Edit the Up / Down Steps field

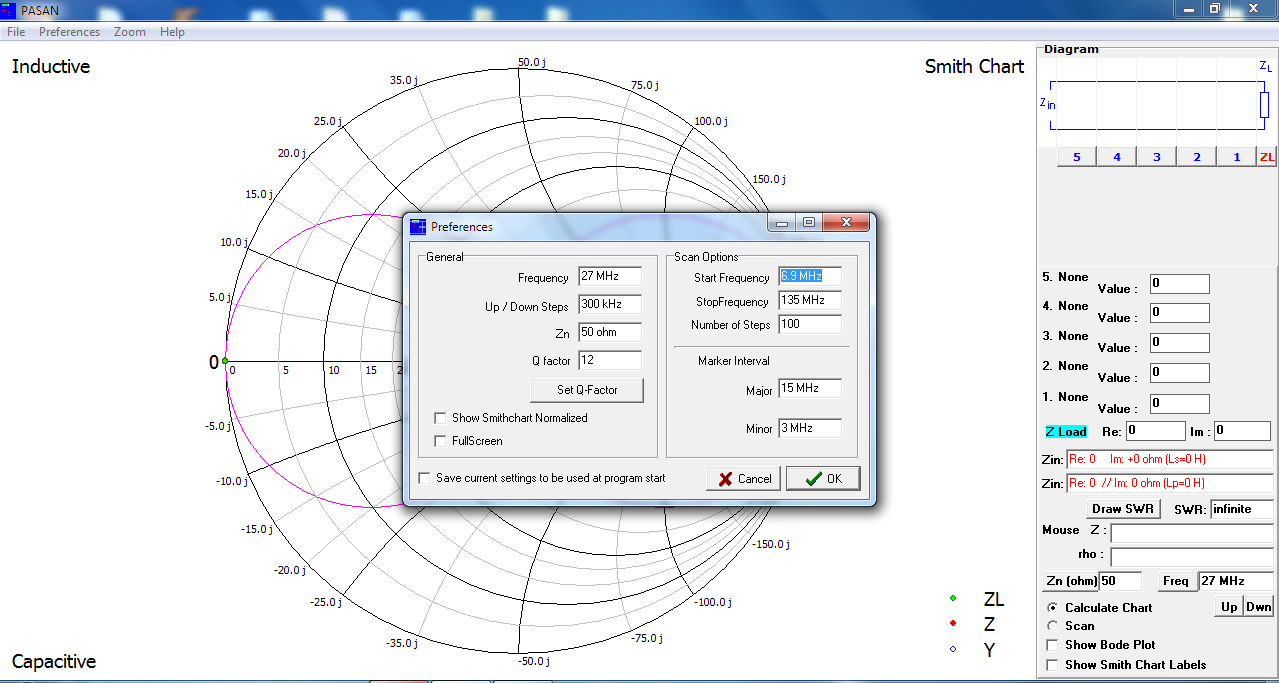click(x=609, y=305)
